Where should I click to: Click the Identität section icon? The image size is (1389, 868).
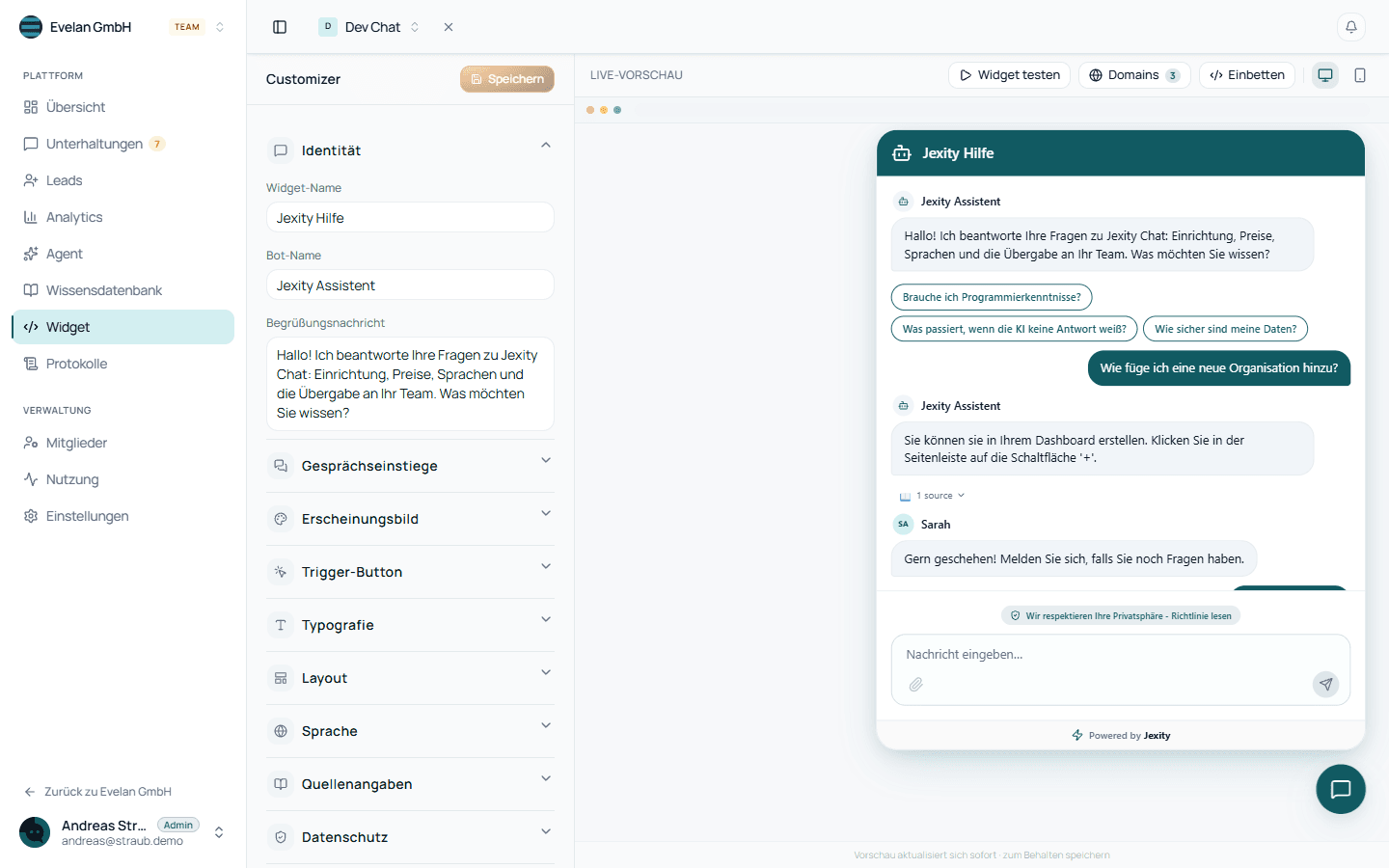pyautogui.click(x=281, y=150)
